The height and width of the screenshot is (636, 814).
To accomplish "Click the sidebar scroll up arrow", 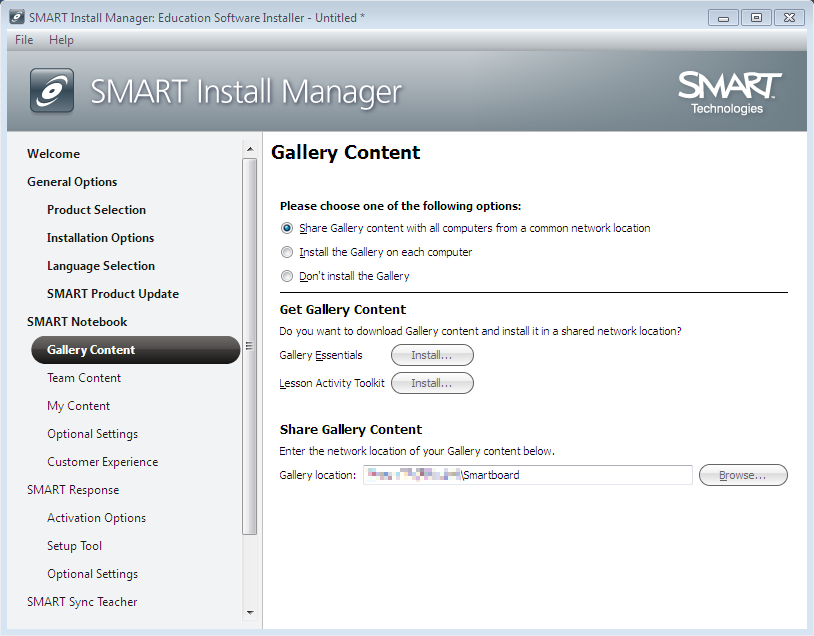I will point(250,150).
